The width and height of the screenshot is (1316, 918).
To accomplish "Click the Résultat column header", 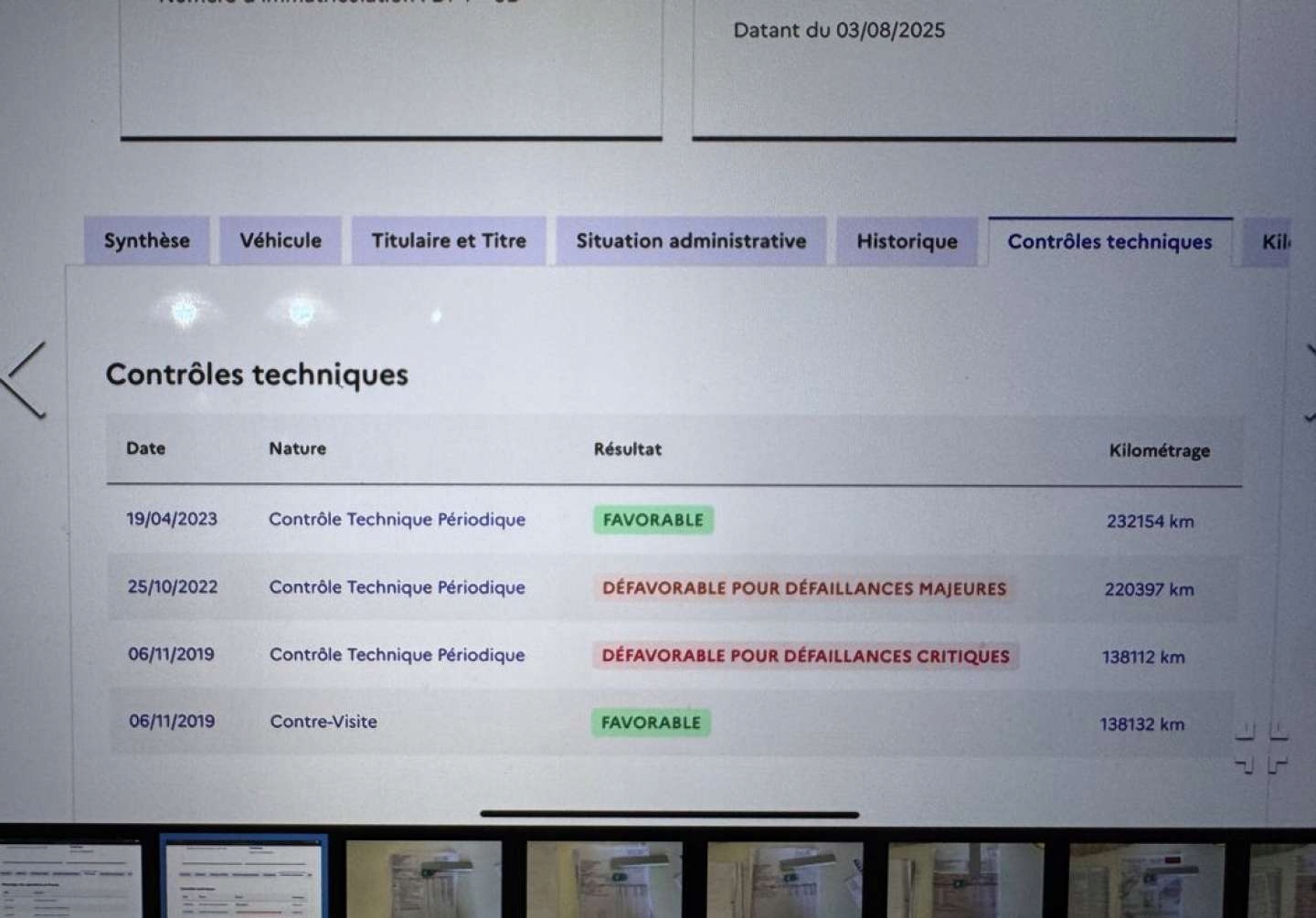I will pos(628,449).
